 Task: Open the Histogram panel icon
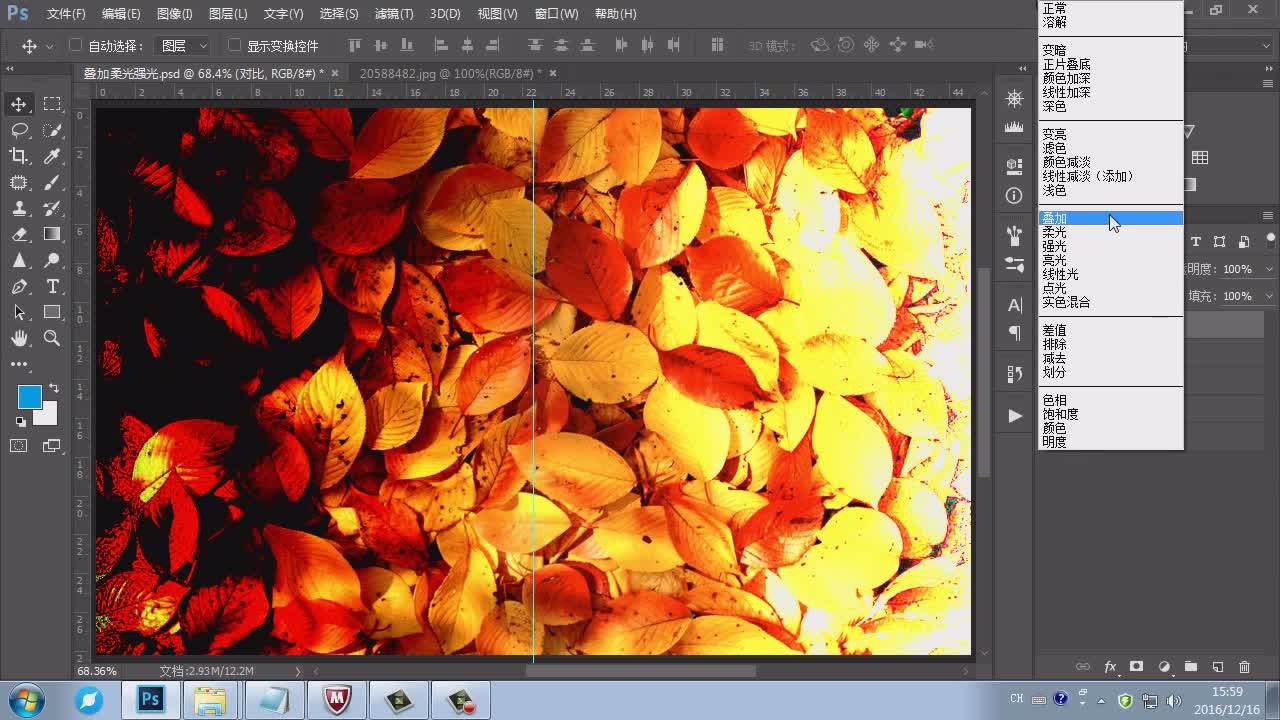coord(1014,126)
